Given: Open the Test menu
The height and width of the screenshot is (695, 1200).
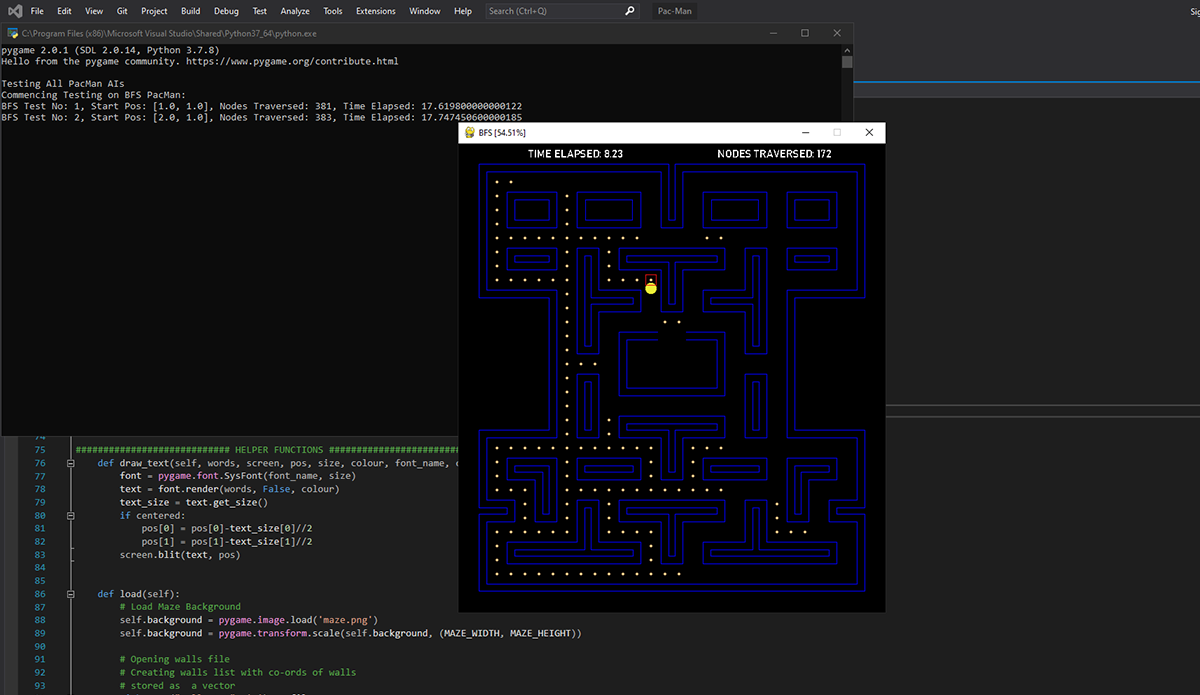Looking at the screenshot, I should [x=259, y=11].
